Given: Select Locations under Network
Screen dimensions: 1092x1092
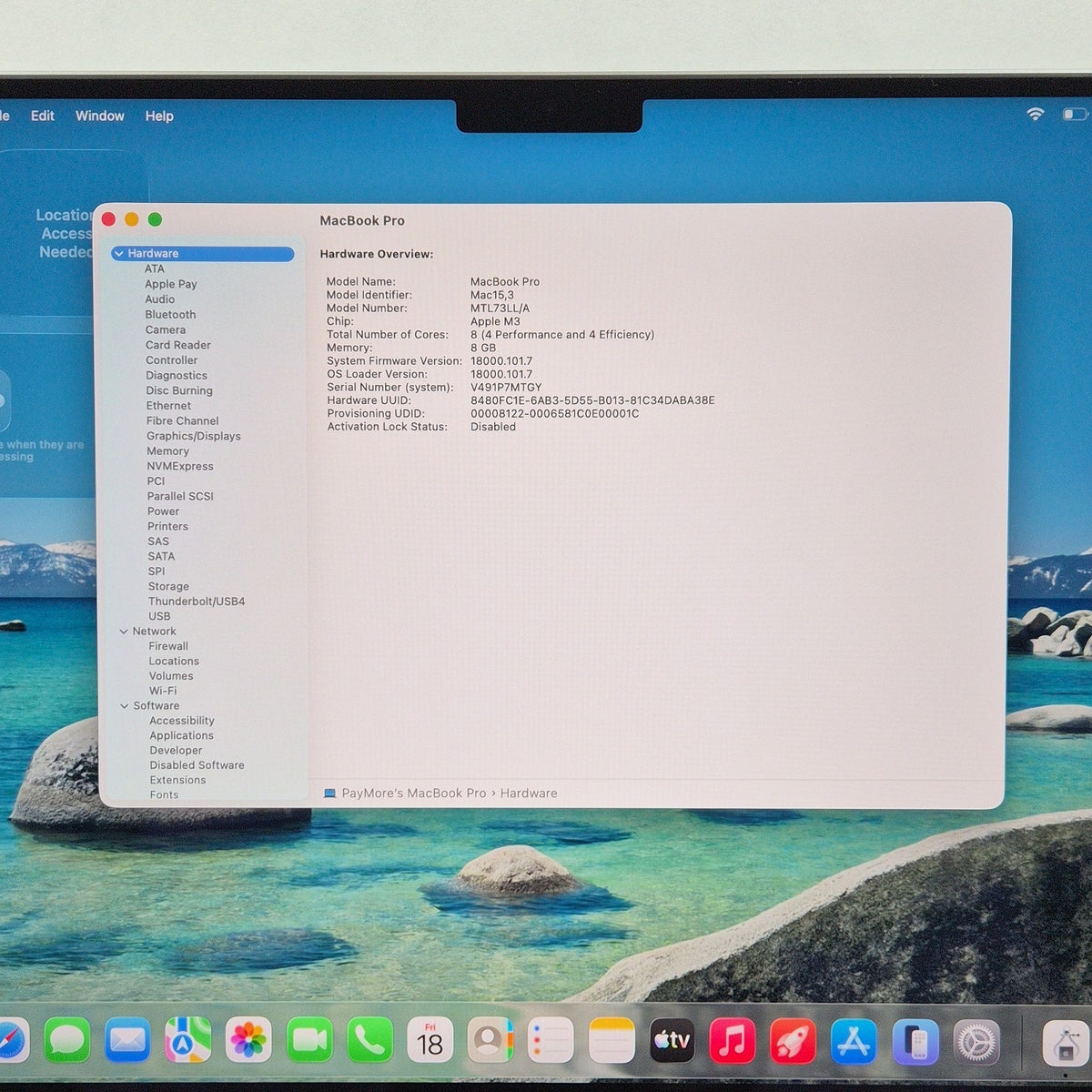Looking at the screenshot, I should point(174,662).
